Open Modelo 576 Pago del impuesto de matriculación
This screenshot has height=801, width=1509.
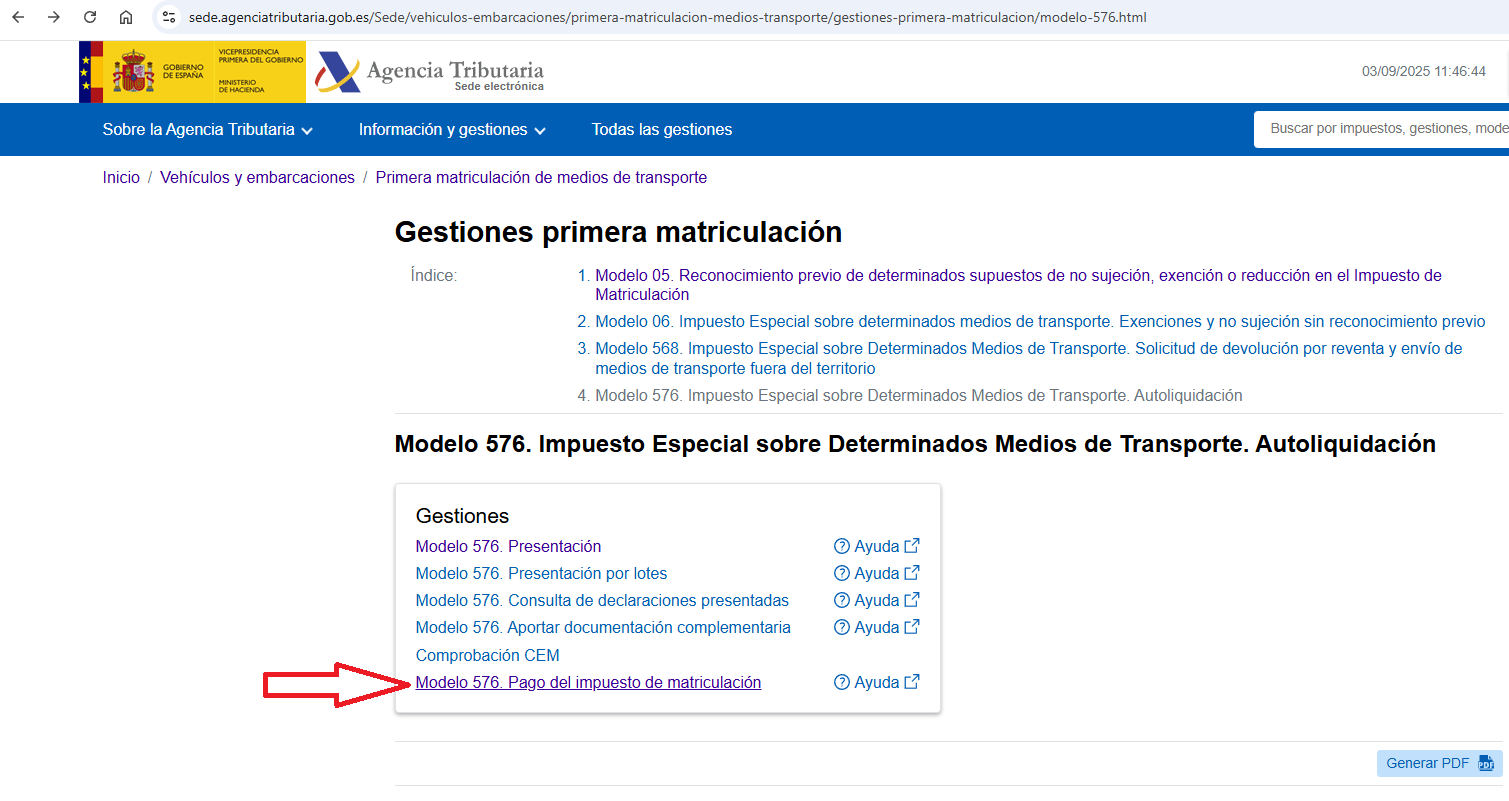click(588, 683)
